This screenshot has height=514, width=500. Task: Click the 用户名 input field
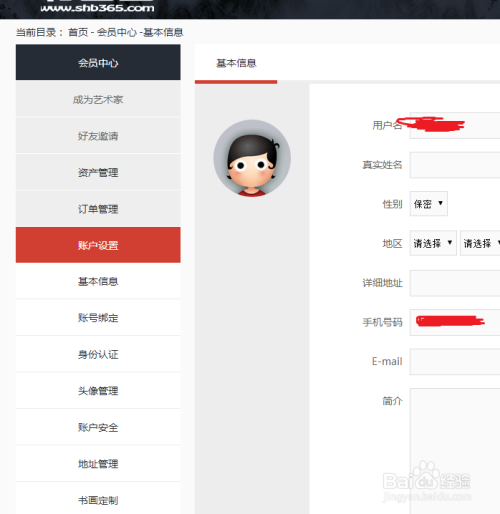point(455,125)
